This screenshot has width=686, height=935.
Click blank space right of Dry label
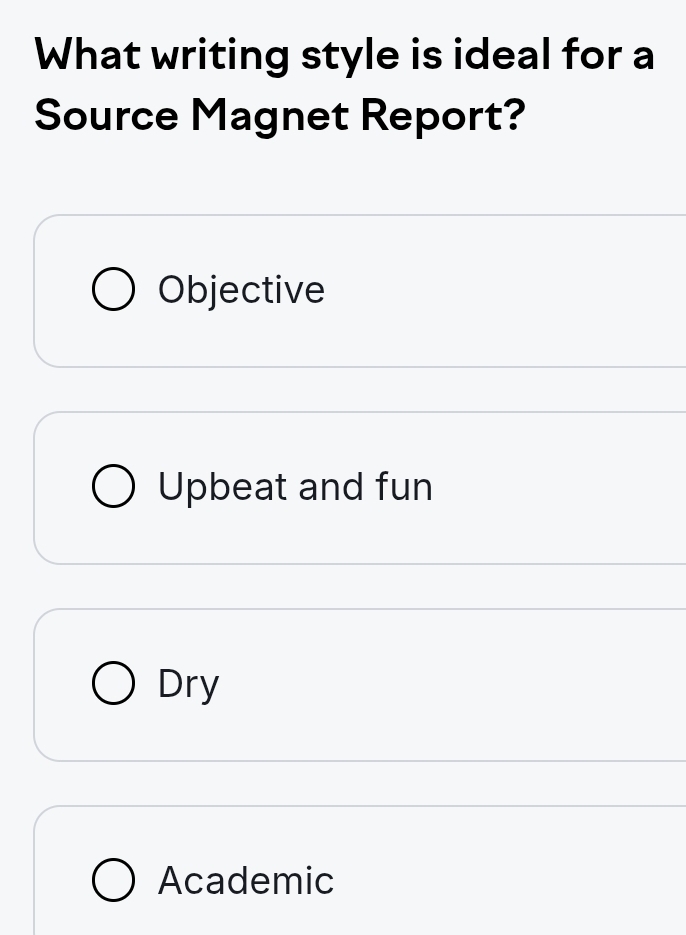click(450, 685)
